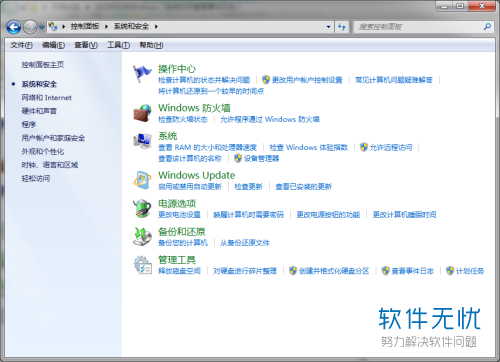Click 查看已安装的更新 link

pos(304,187)
